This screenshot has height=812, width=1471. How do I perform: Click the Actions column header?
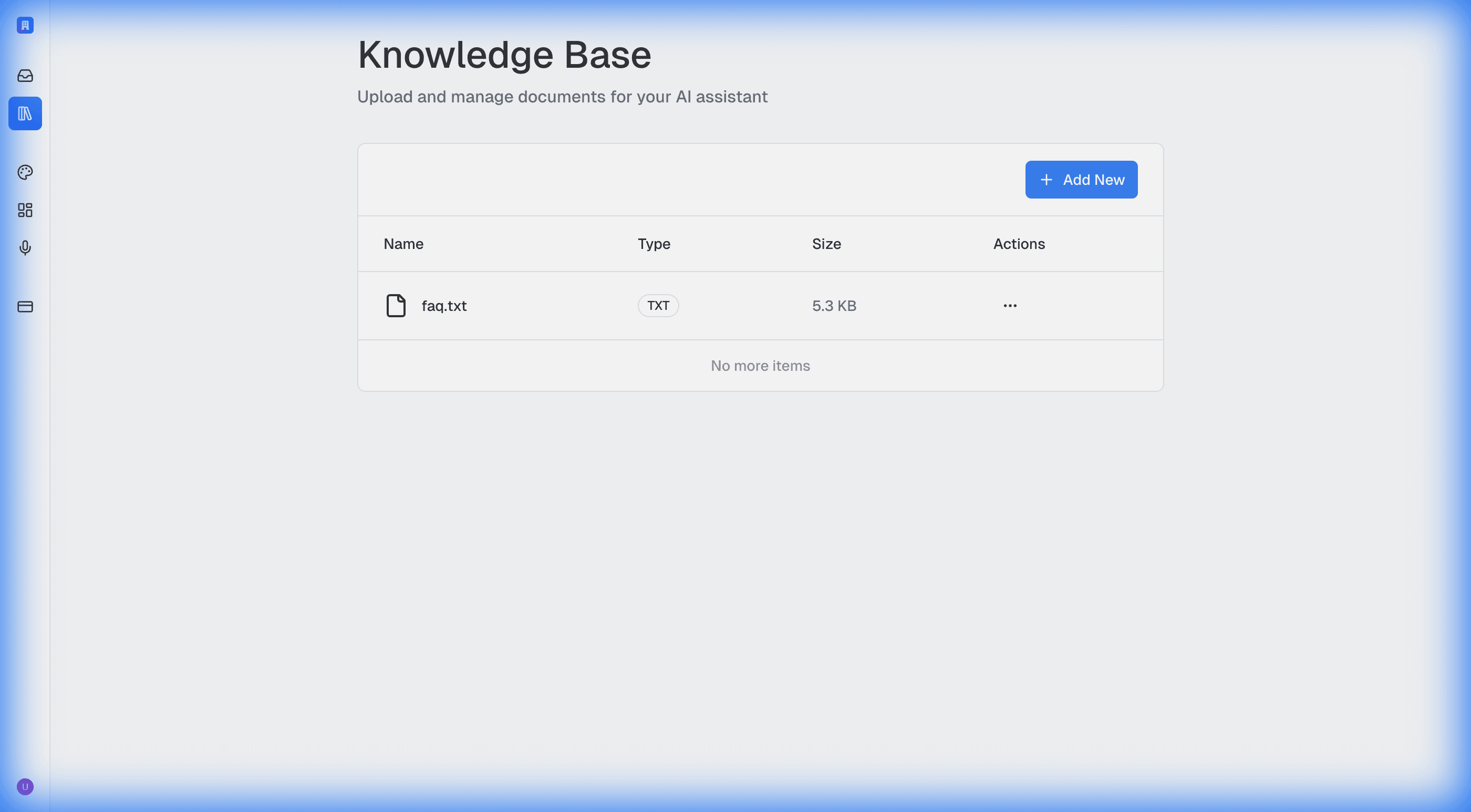point(1019,244)
